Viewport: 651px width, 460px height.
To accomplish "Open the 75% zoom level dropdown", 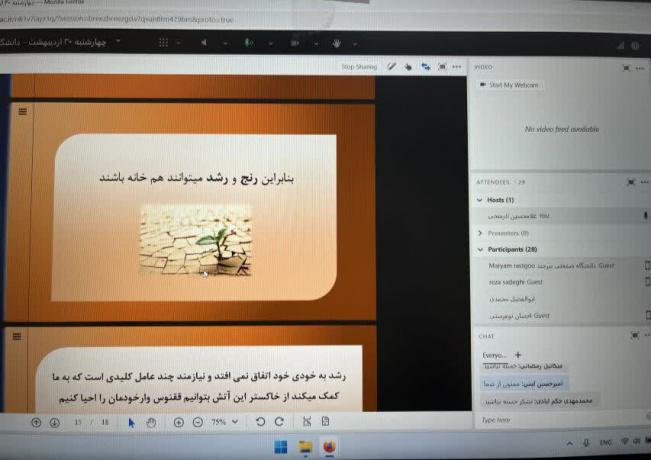I will 225,422.
